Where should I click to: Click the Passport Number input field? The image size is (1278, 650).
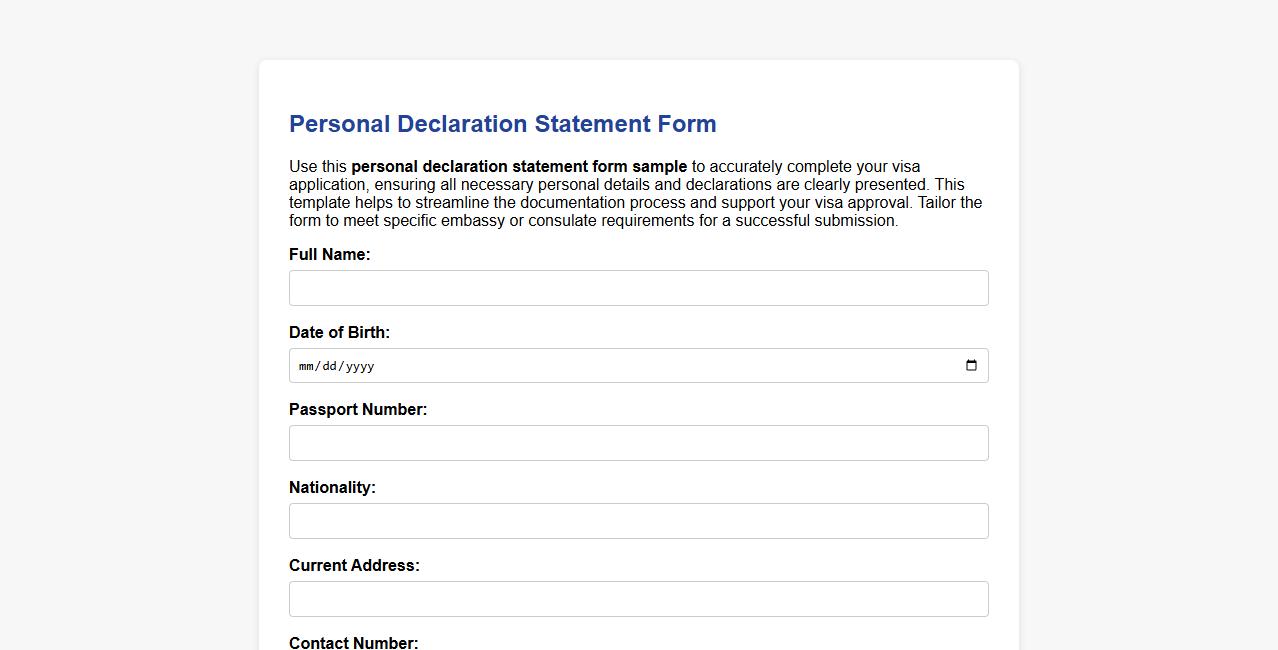(x=638, y=442)
